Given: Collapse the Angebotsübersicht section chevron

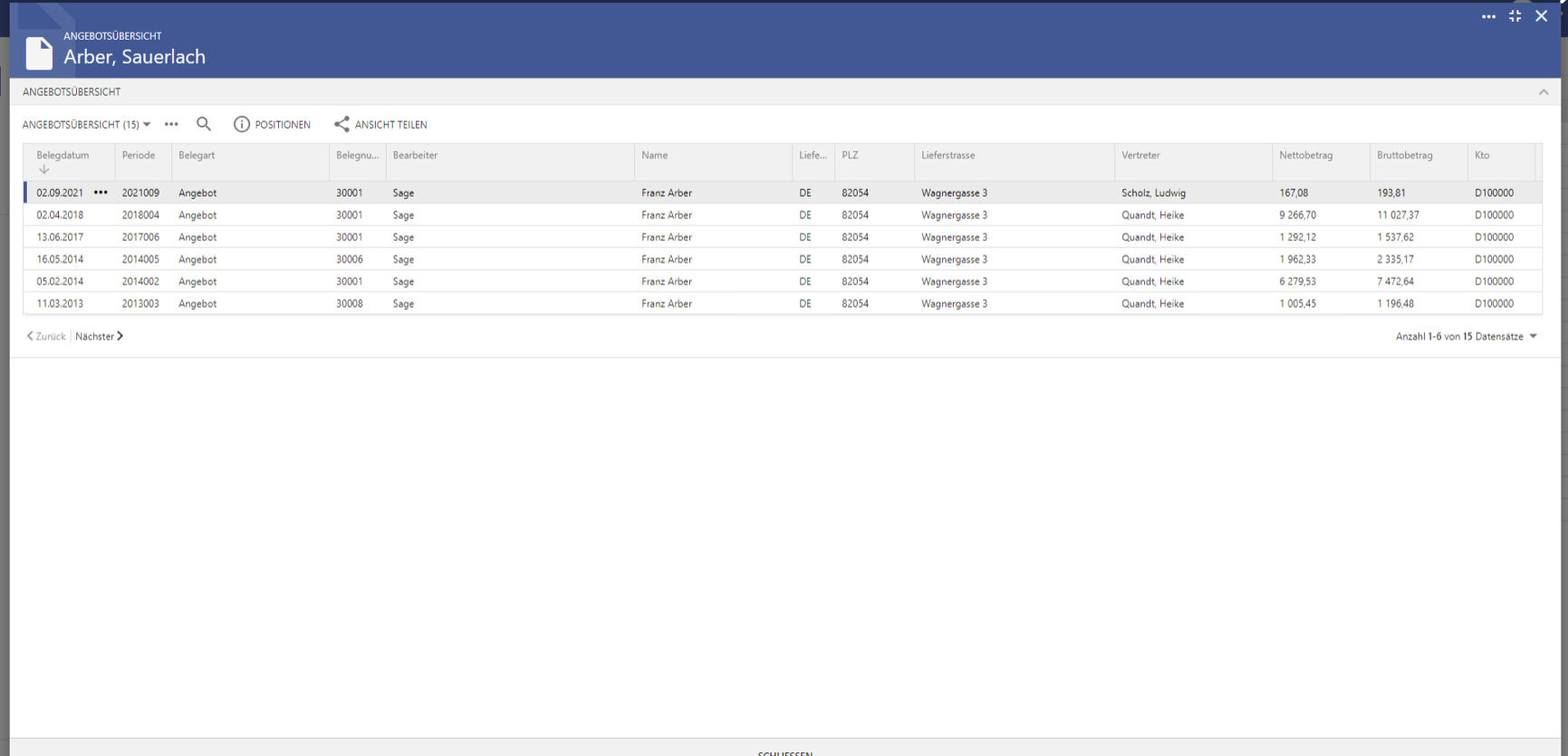Looking at the screenshot, I should 1543,92.
